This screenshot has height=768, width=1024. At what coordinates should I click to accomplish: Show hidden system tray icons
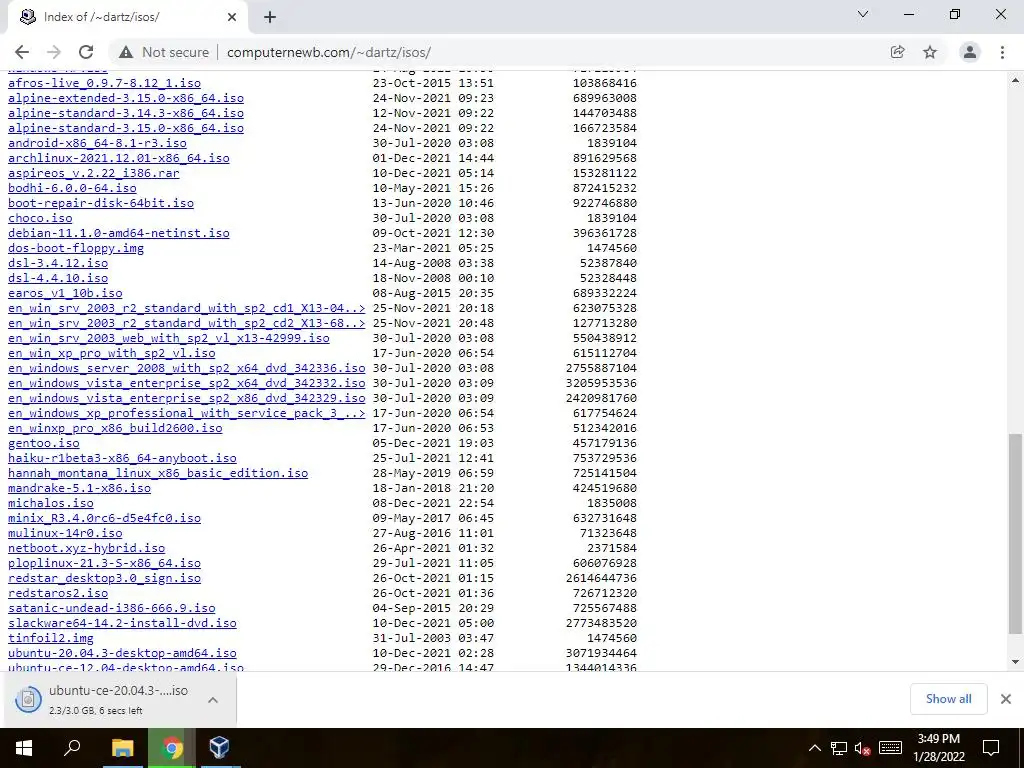[x=814, y=748]
